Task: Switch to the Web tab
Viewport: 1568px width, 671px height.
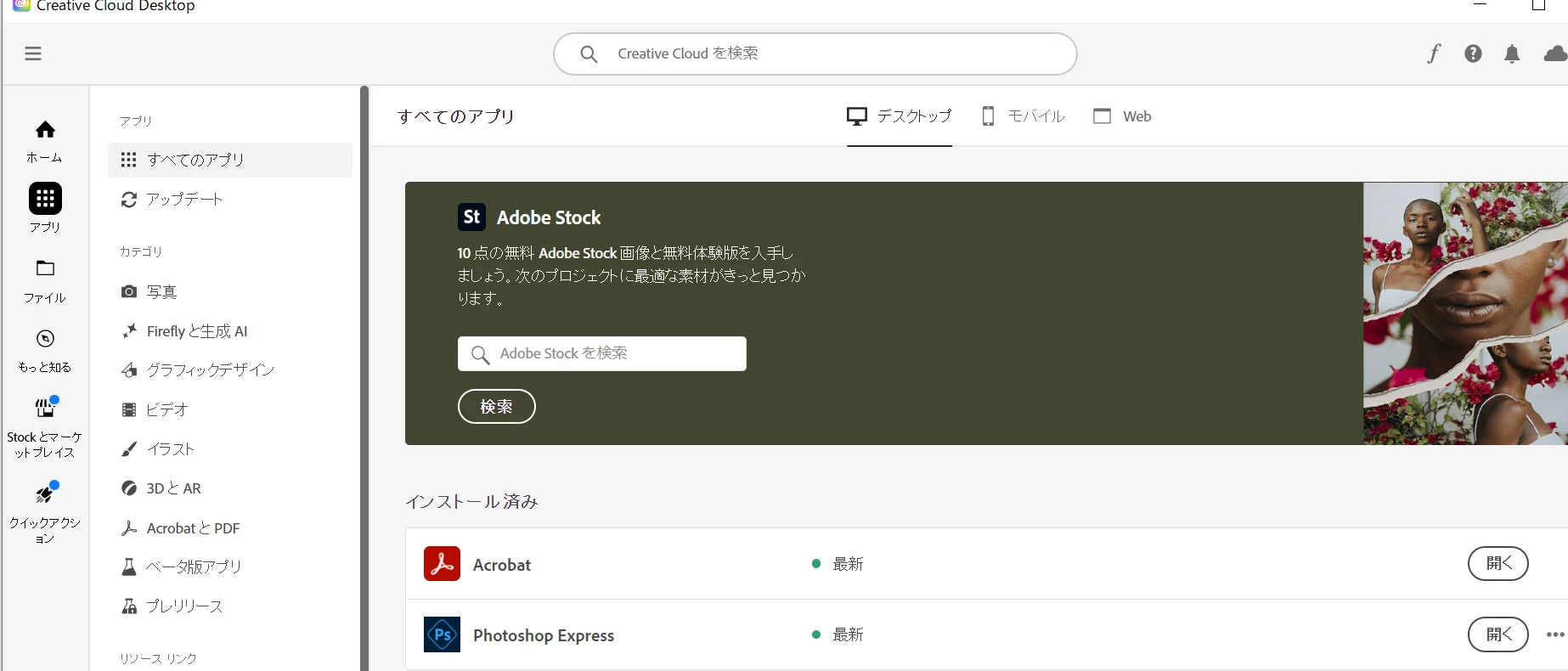Action: pos(1122,116)
